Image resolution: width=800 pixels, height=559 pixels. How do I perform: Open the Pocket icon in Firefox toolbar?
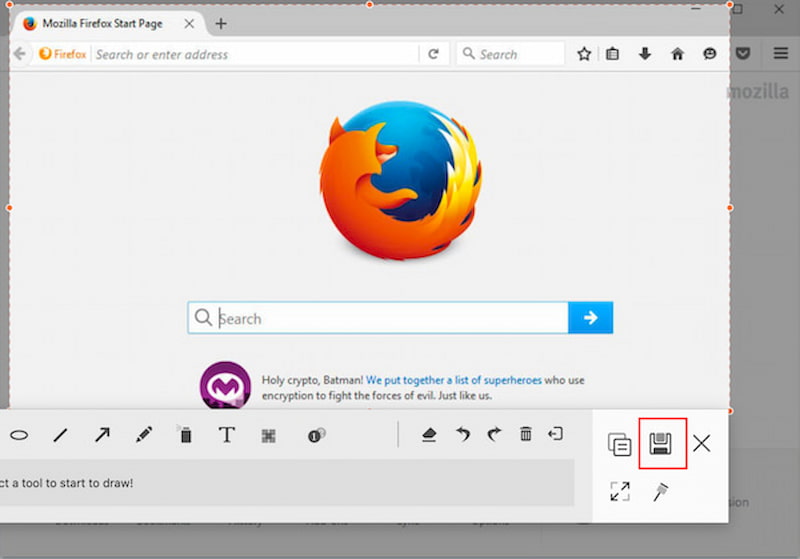[x=743, y=54]
